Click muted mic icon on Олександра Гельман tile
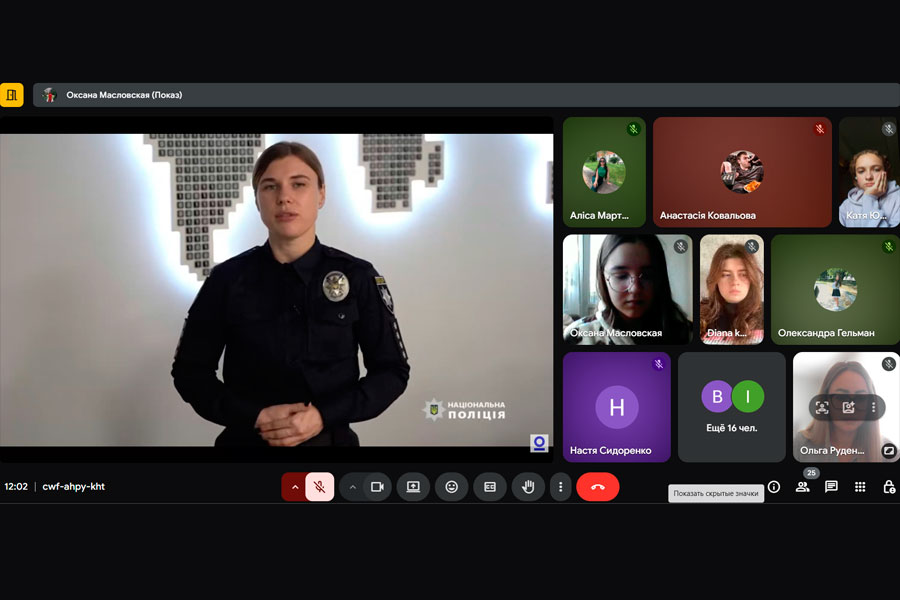Screen dimensions: 900x600 (889, 247)
